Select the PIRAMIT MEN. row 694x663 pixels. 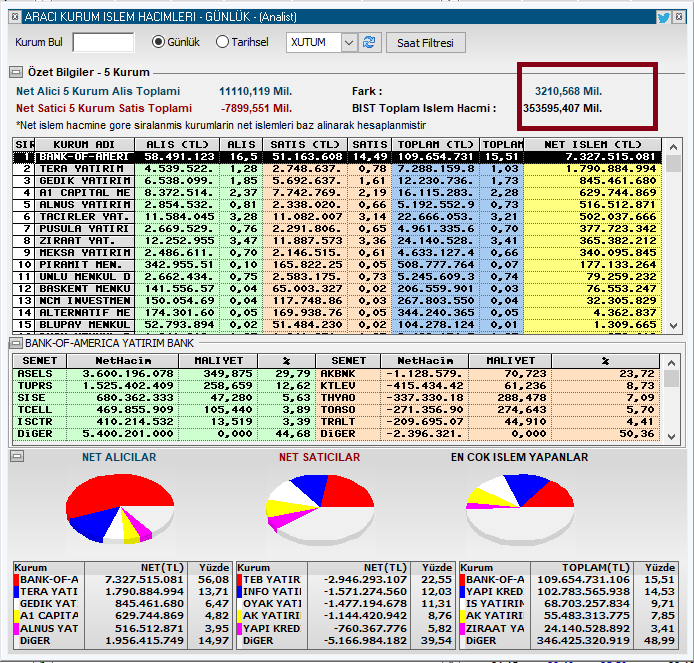(337, 264)
